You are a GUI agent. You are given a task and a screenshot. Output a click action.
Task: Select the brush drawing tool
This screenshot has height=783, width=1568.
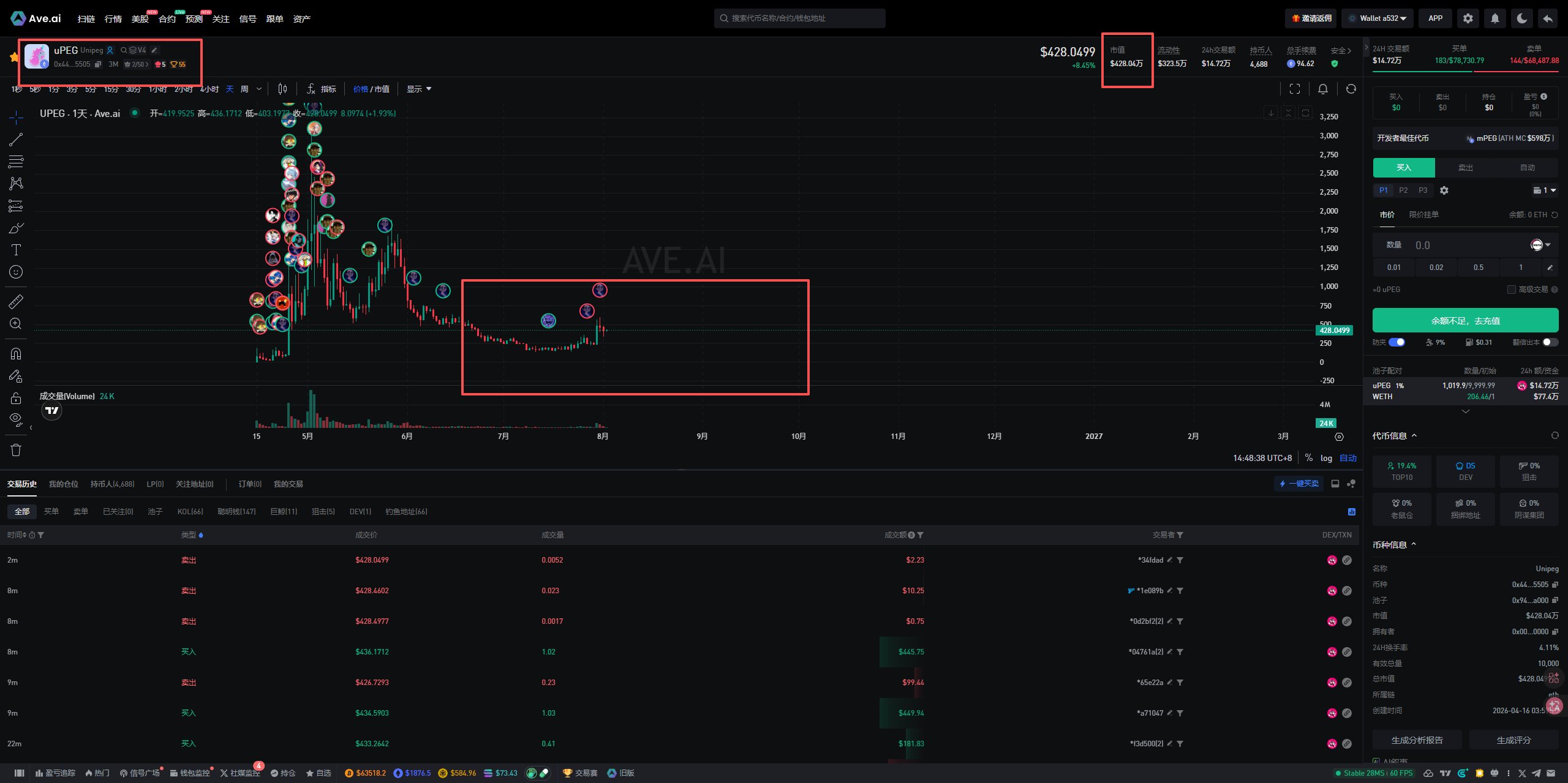(x=16, y=228)
